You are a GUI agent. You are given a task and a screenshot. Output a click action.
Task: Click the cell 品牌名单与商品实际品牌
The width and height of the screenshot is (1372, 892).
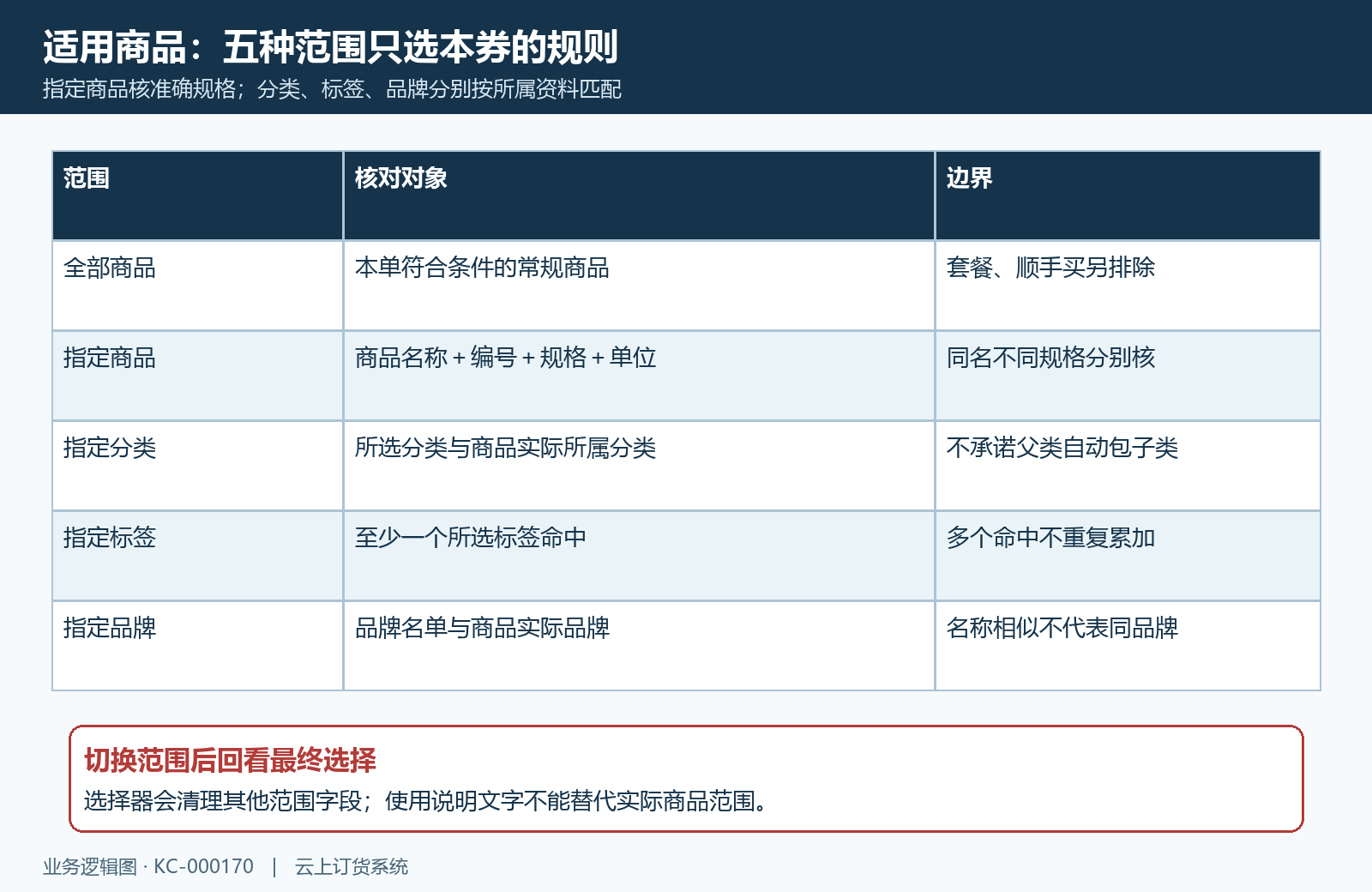coord(639,646)
